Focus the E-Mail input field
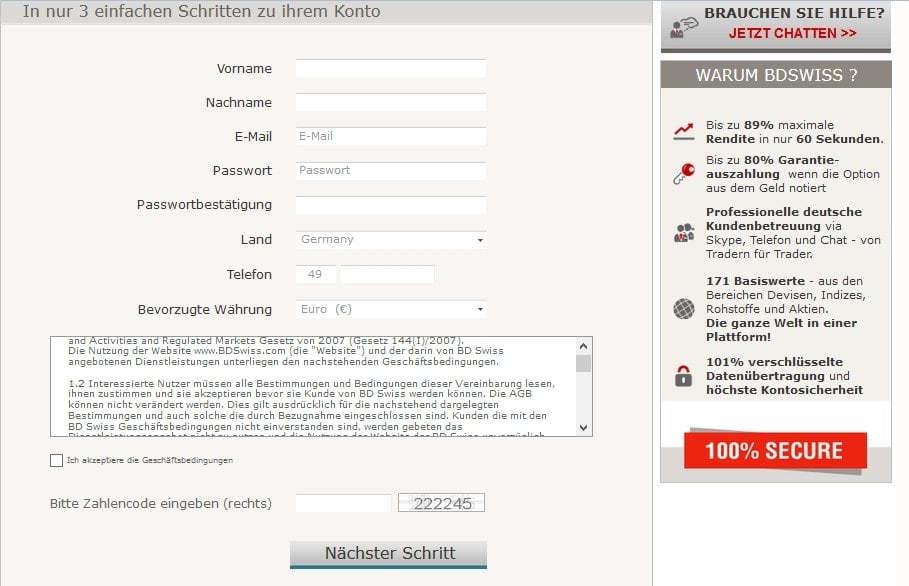909x586 pixels. 391,136
